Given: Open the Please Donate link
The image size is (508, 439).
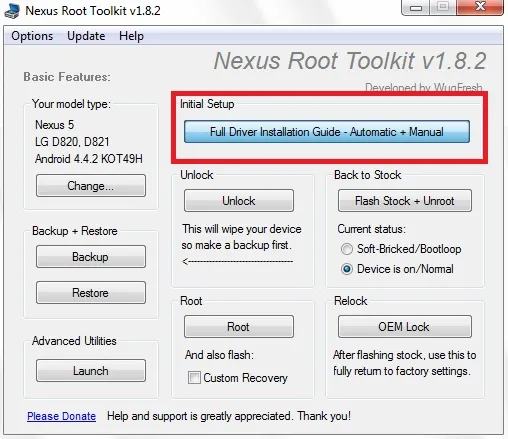Looking at the screenshot, I should click(x=61, y=416).
